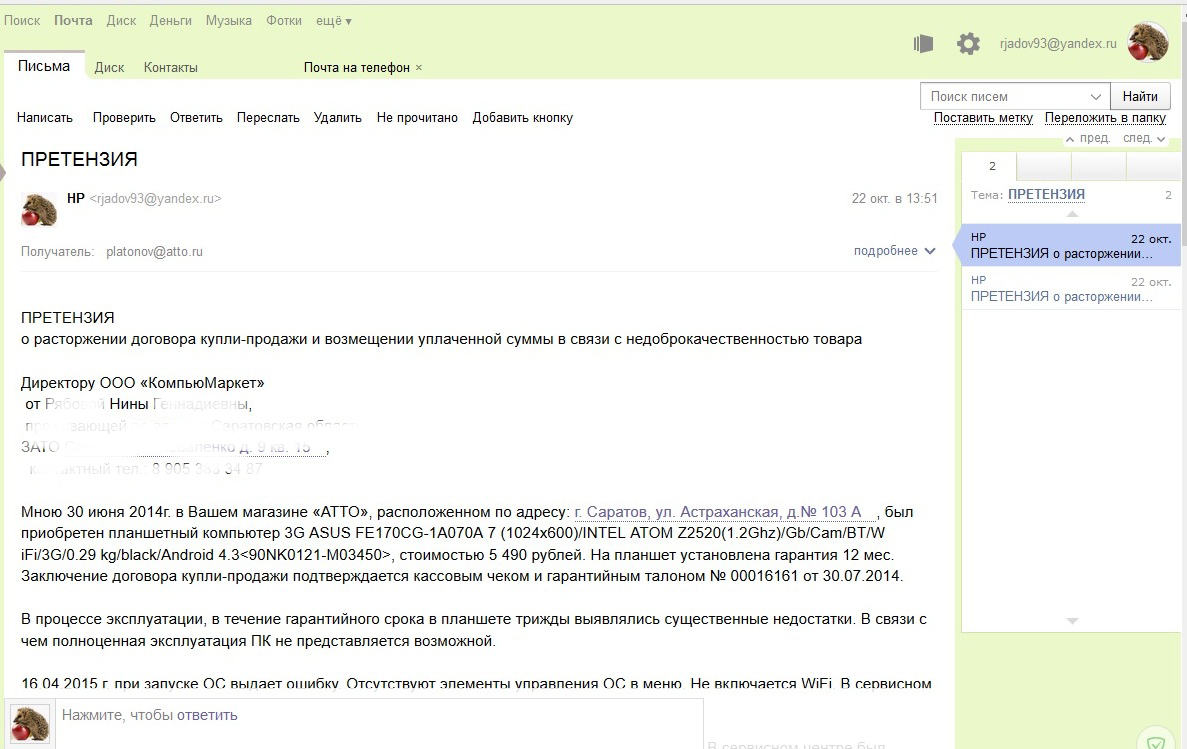Image resolution: width=1187 pixels, height=749 pixels.
Task: Click the up arrow above the thread list
Action: tap(1071, 214)
